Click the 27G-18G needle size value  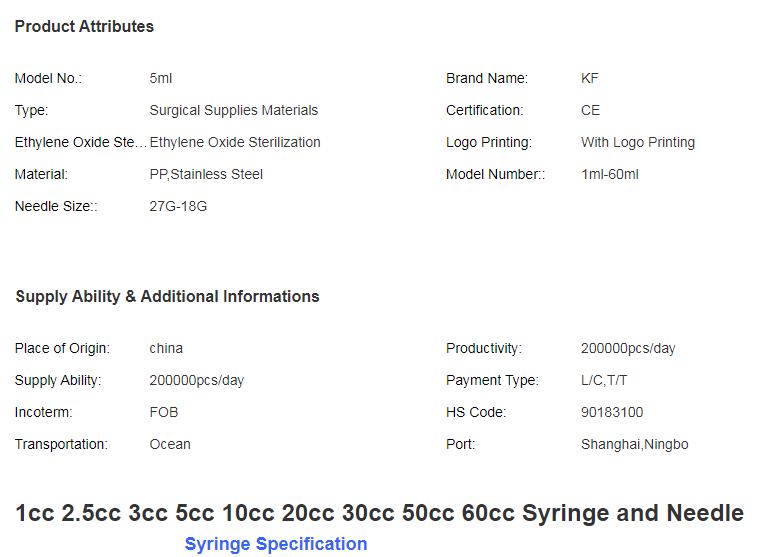point(178,206)
